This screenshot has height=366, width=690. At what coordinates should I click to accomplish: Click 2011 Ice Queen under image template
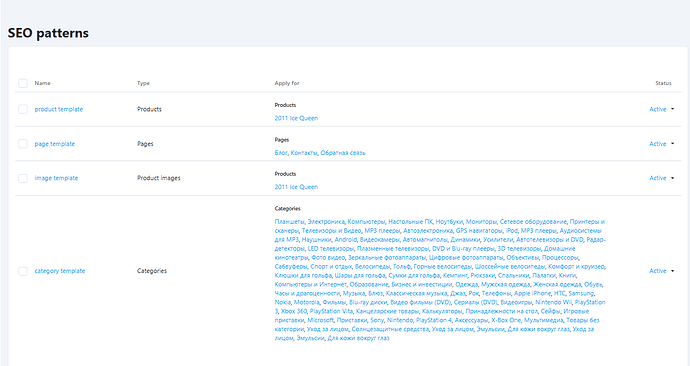click(x=296, y=187)
